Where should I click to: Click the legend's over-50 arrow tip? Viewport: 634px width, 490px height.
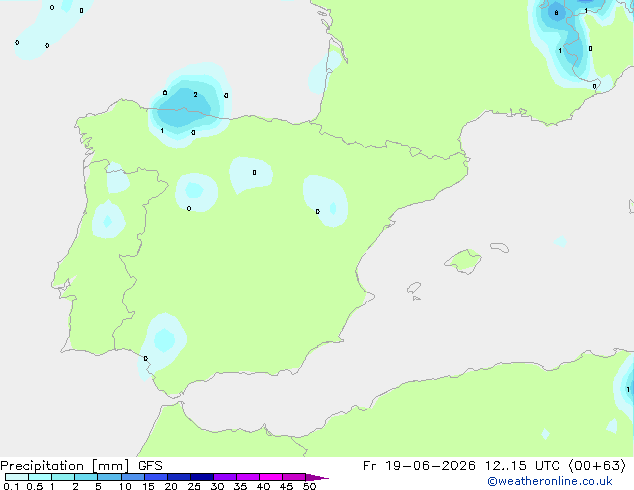click(317, 477)
